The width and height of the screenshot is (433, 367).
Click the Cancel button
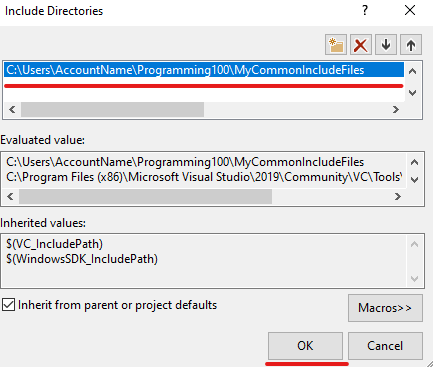click(385, 346)
